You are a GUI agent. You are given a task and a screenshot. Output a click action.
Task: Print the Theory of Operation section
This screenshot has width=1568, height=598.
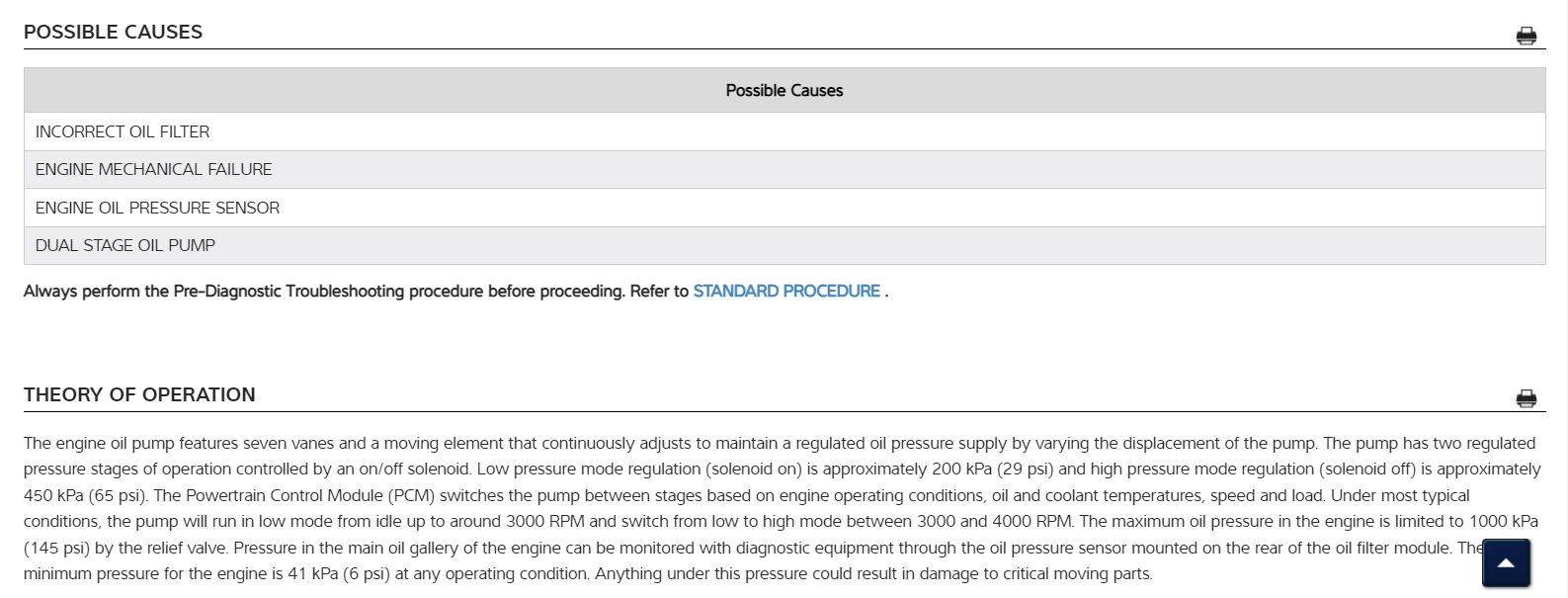tap(1526, 398)
